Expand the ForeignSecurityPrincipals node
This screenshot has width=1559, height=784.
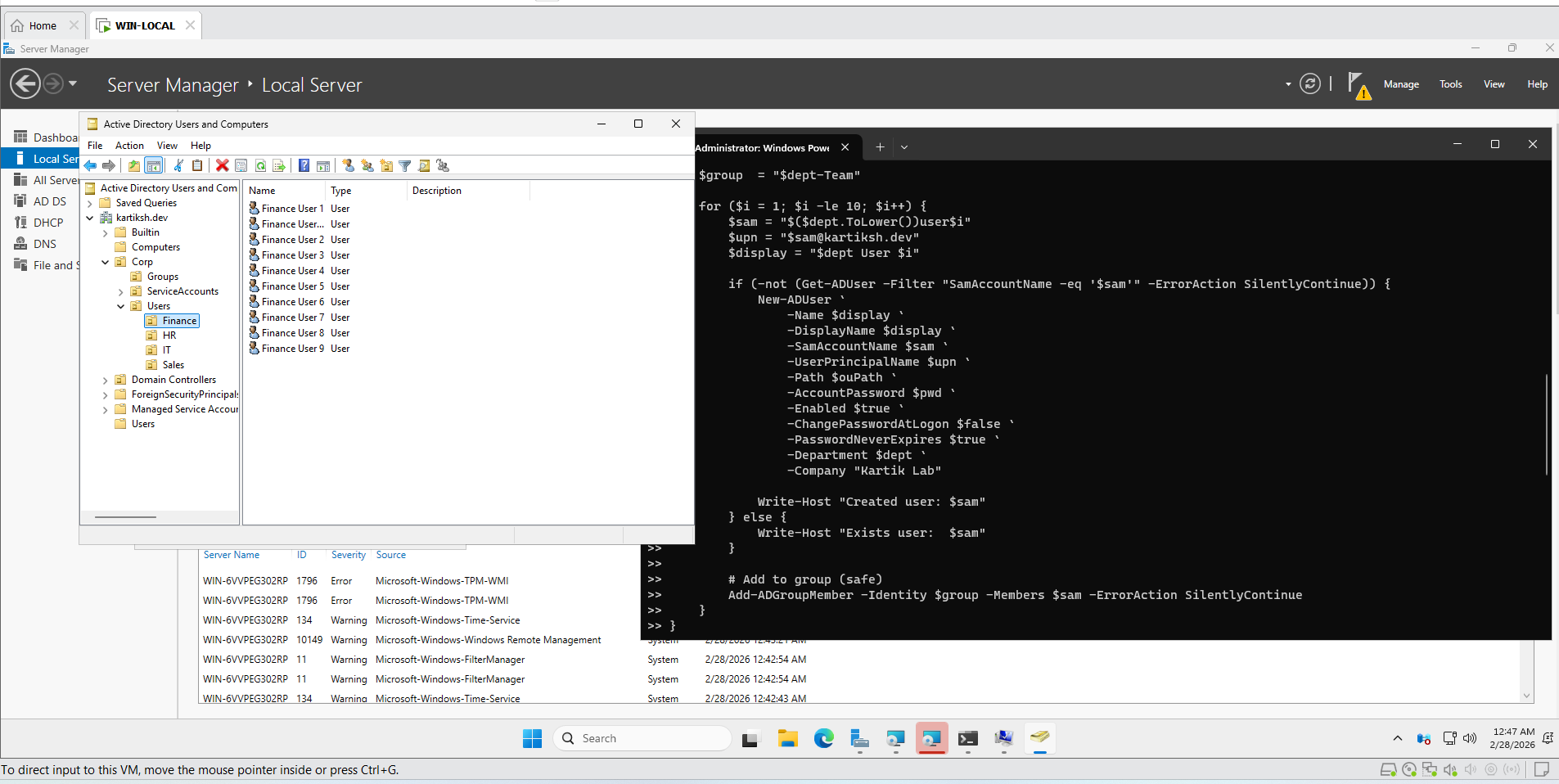tap(106, 395)
